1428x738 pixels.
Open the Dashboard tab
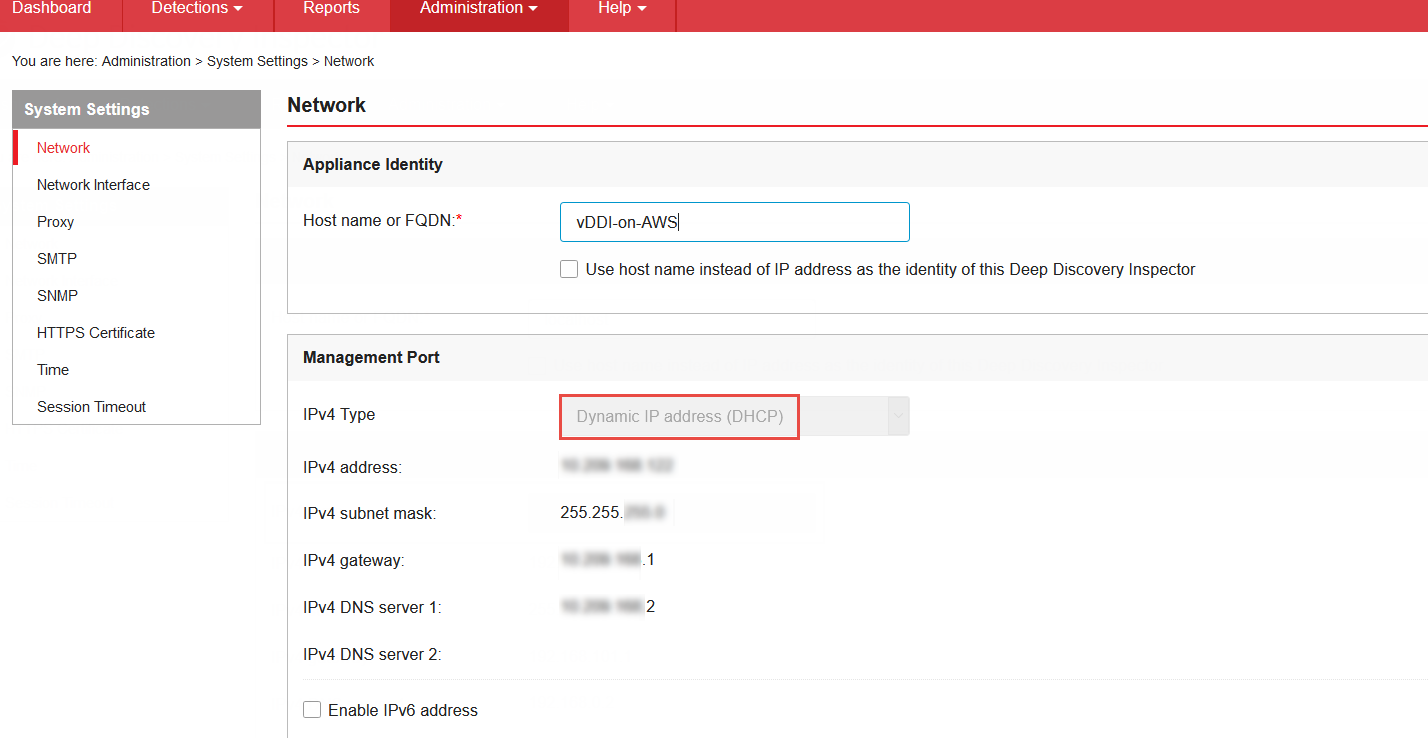[52, 9]
